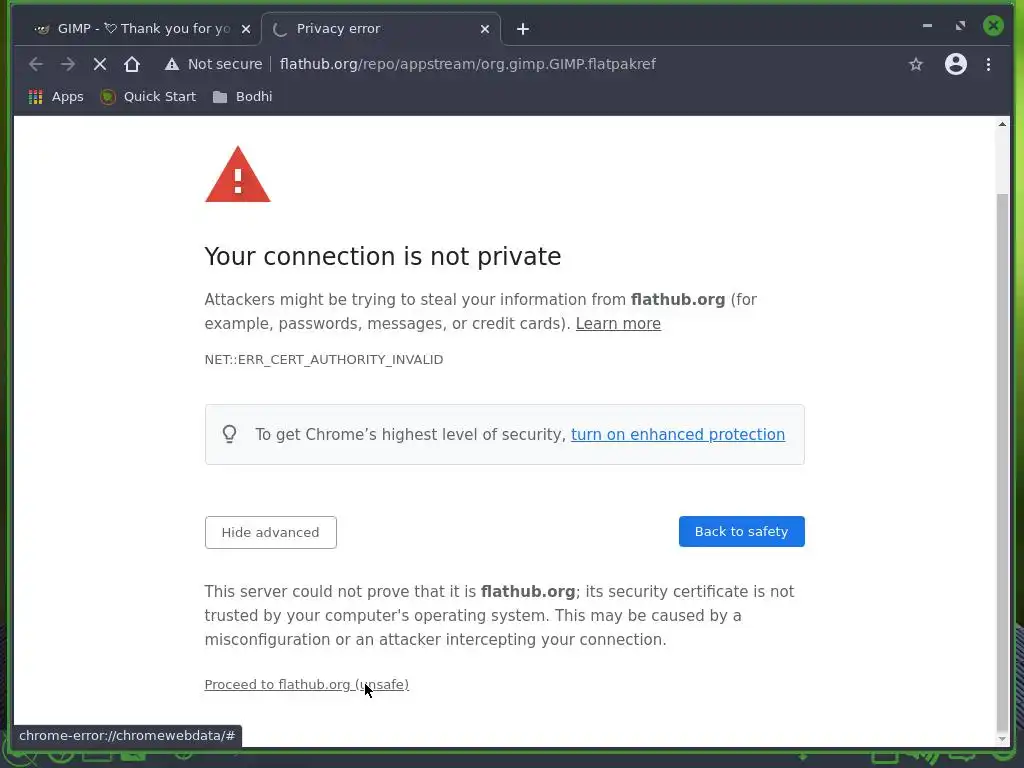This screenshot has width=1024, height=768.
Task: Click turn on enhanced protection link
Action: (677, 434)
